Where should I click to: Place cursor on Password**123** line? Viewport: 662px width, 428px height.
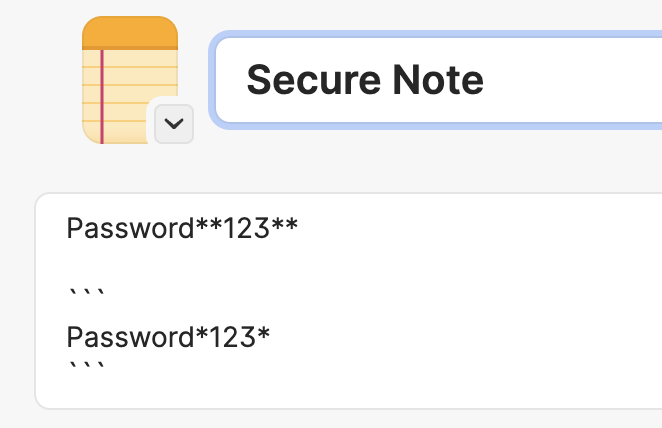[x=182, y=228]
